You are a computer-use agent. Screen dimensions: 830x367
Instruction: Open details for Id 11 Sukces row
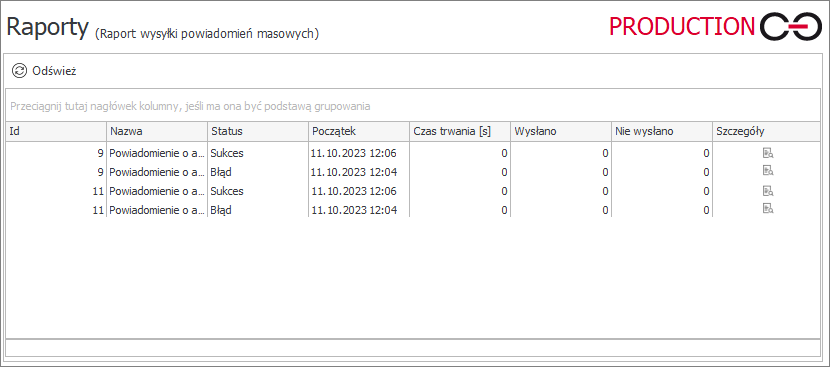(768, 191)
